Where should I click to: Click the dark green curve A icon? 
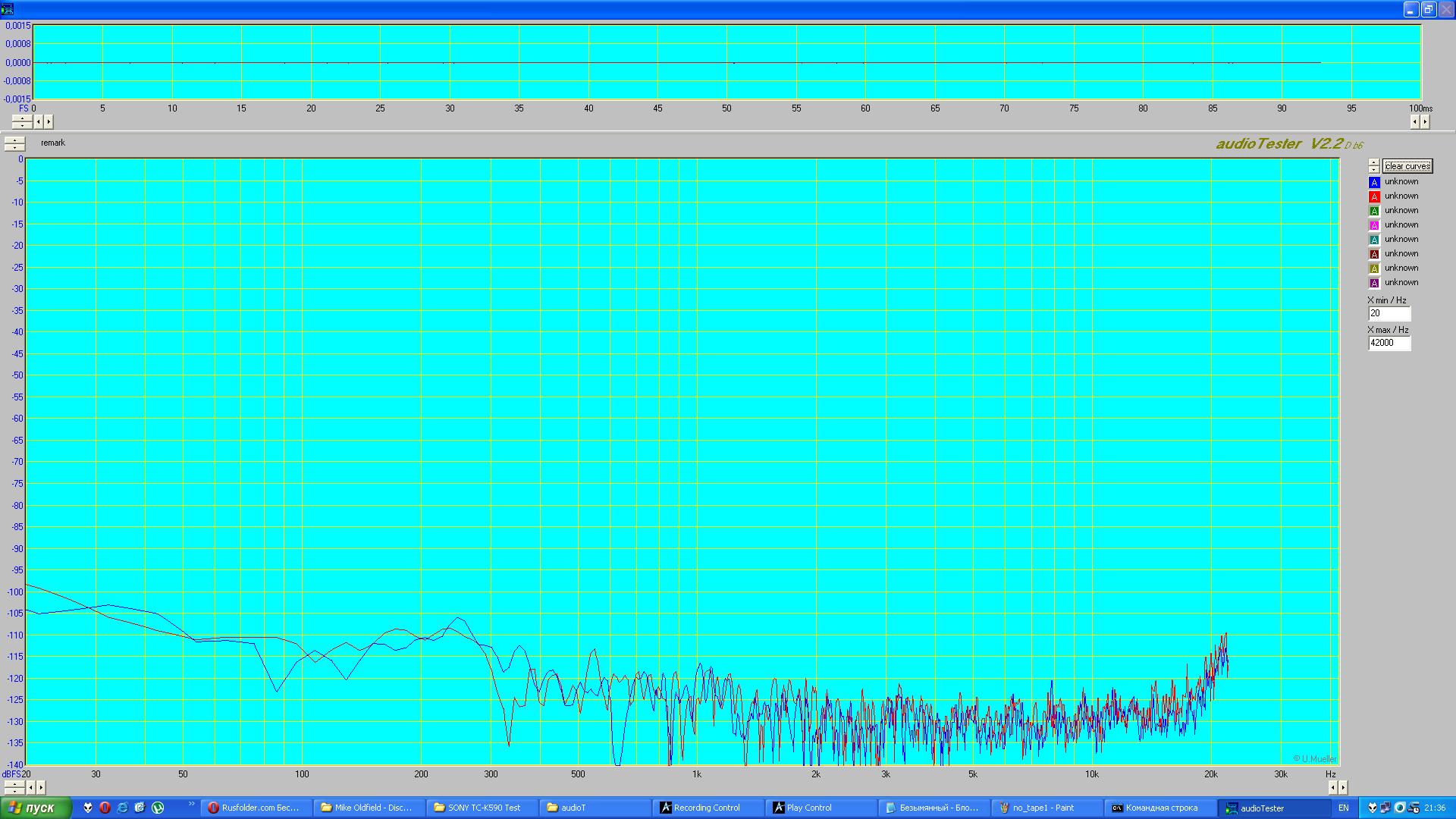(1373, 211)
